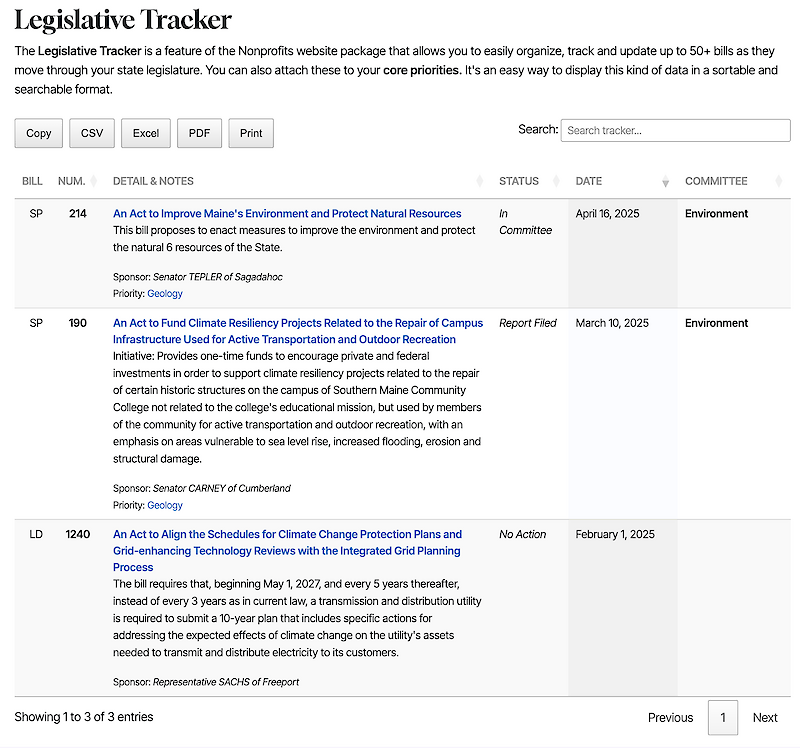Click the February 1, 2025 date cell
The height and width of the screenshot is (748, 800).
click(615, 534)
